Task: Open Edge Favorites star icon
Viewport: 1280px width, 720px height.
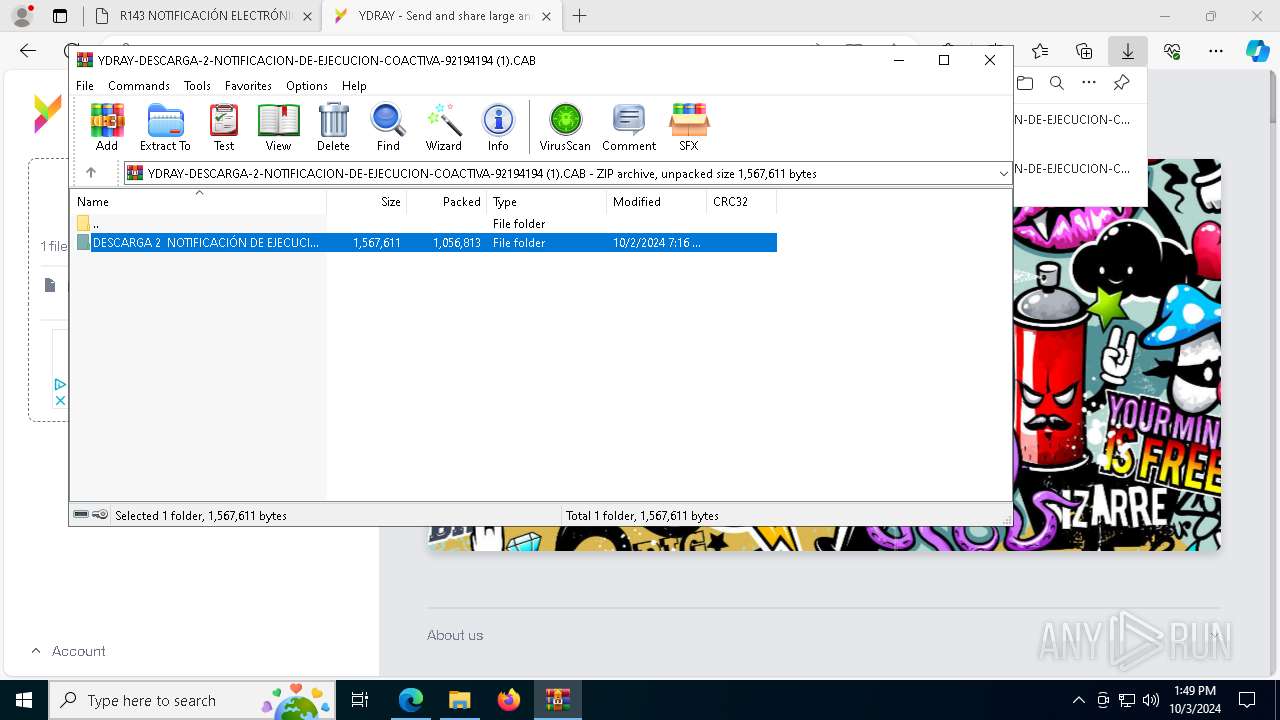Action: point(1040,51)
